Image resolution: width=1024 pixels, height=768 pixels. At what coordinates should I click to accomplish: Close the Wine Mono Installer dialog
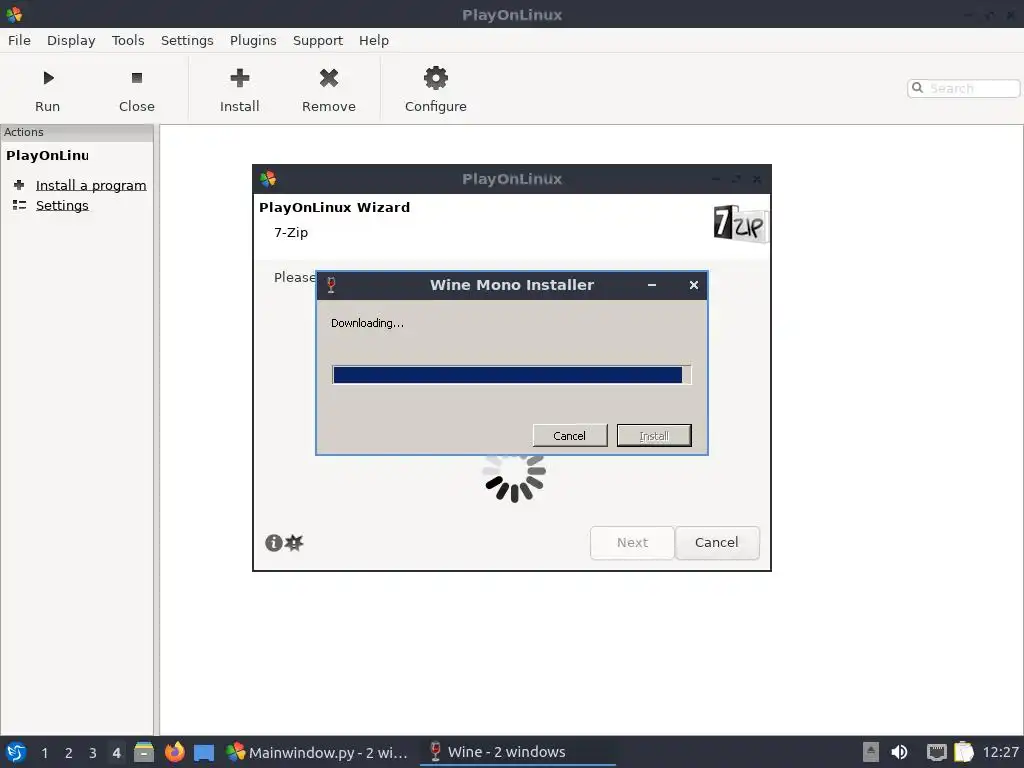(694, 285)
